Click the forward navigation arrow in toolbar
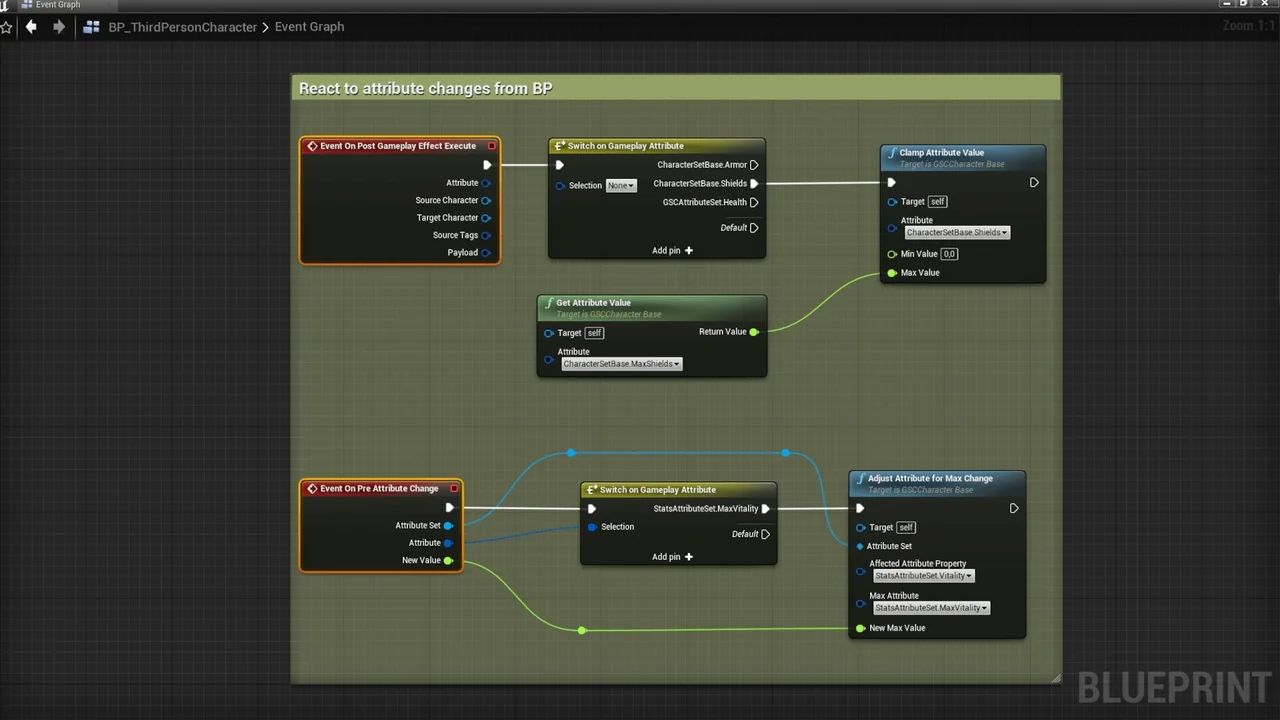 point(58,27)
